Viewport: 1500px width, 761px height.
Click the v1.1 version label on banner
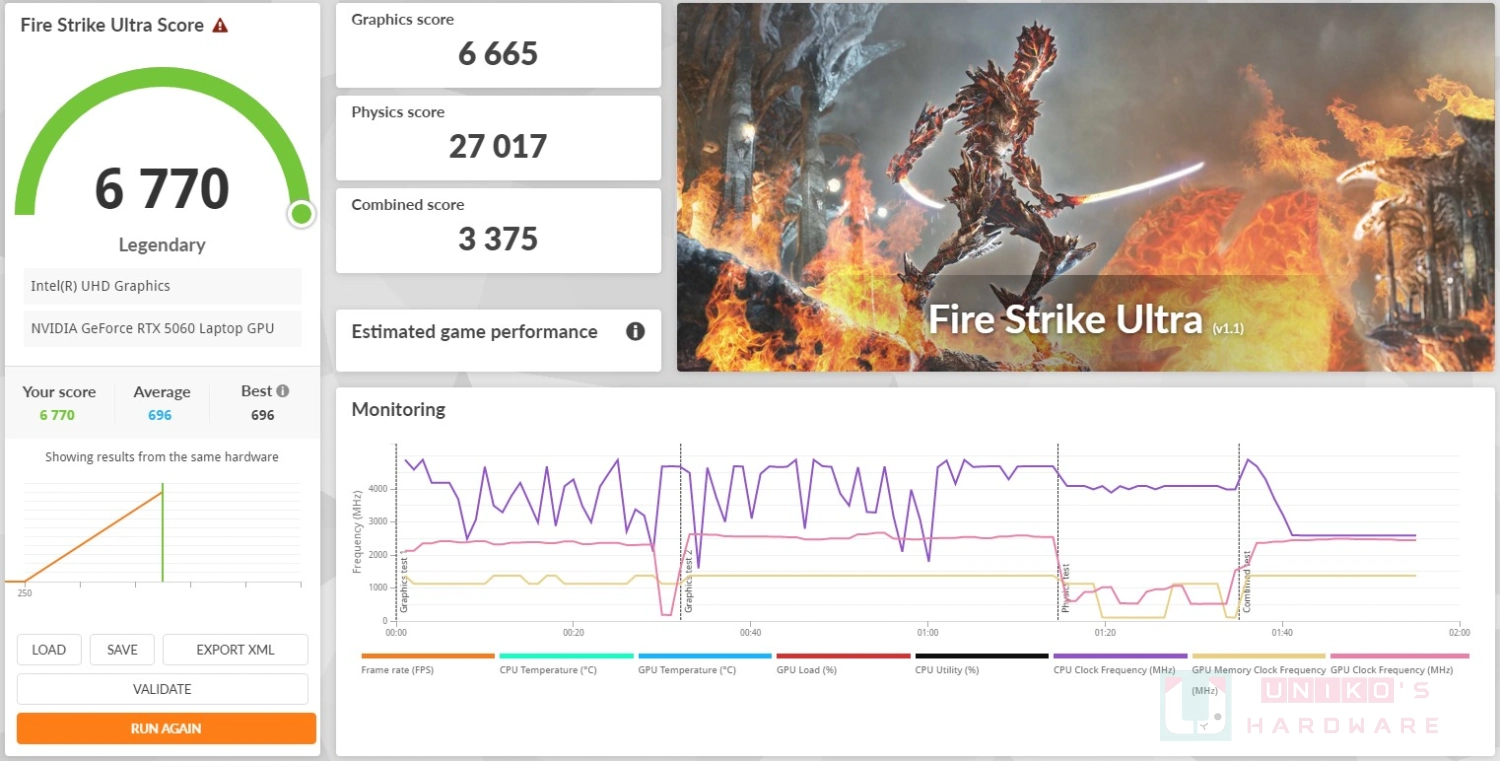coord(1227,328)
